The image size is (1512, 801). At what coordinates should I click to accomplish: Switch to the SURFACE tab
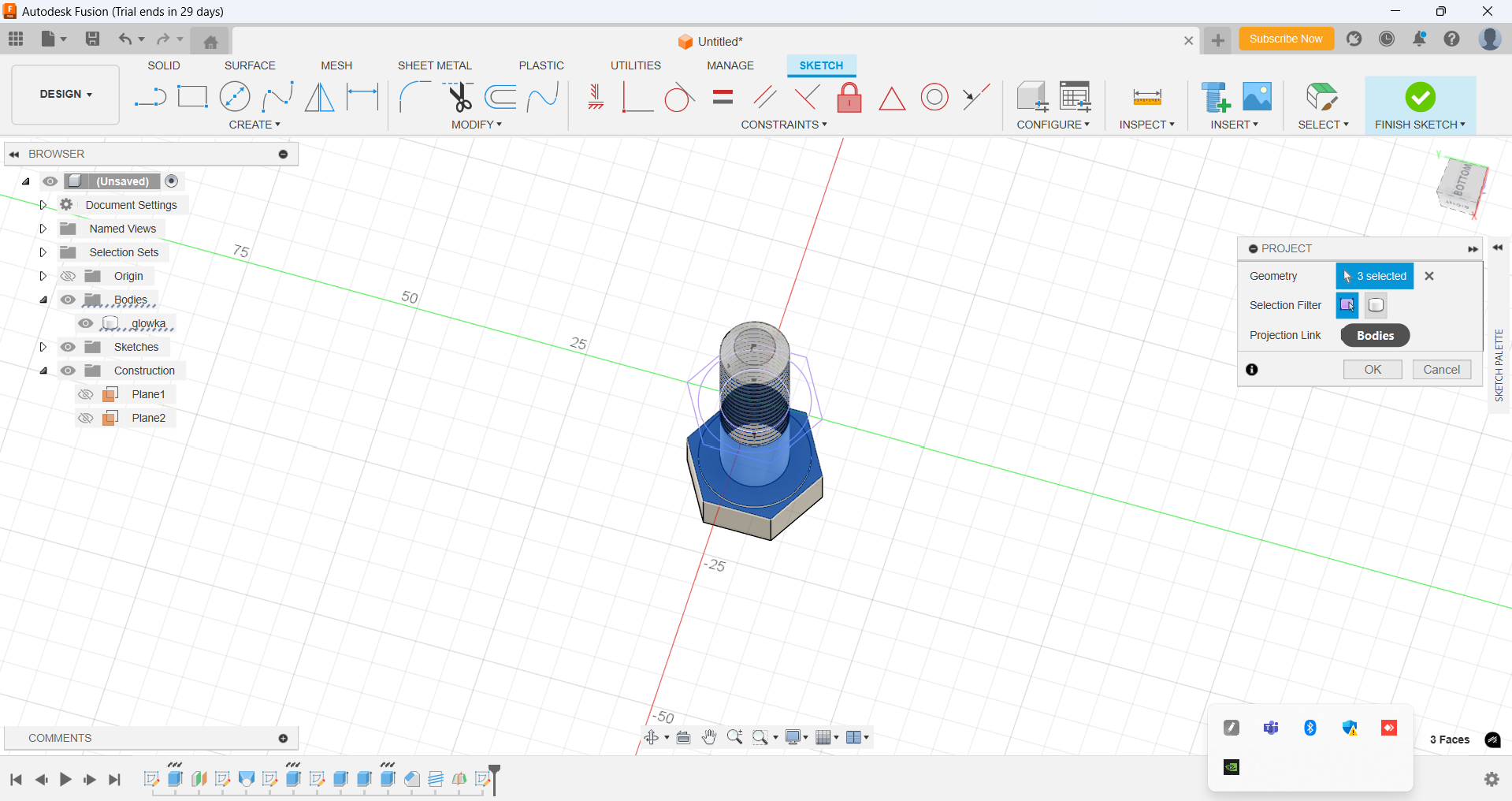250,65
